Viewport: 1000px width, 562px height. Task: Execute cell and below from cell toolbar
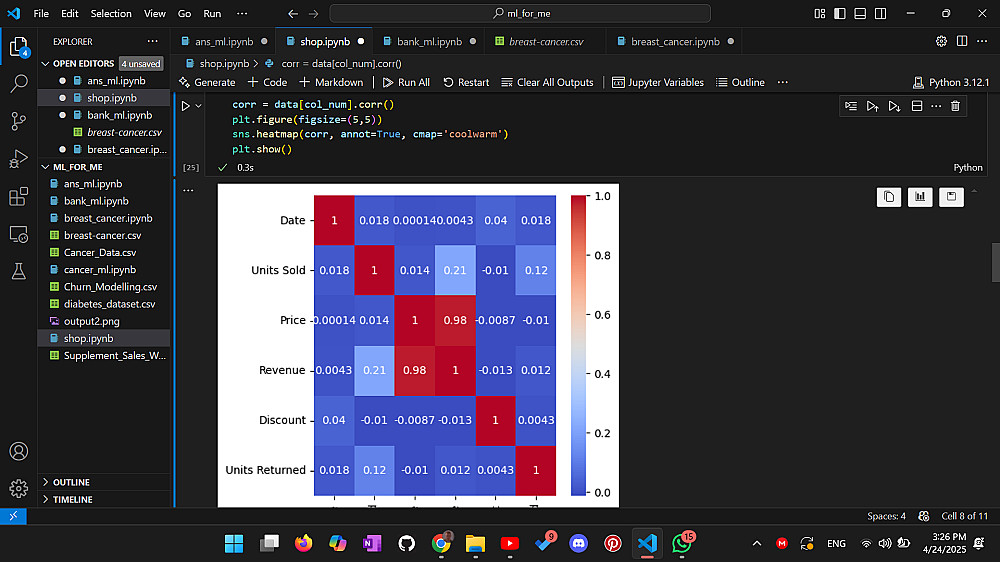[x=894, y=106]
